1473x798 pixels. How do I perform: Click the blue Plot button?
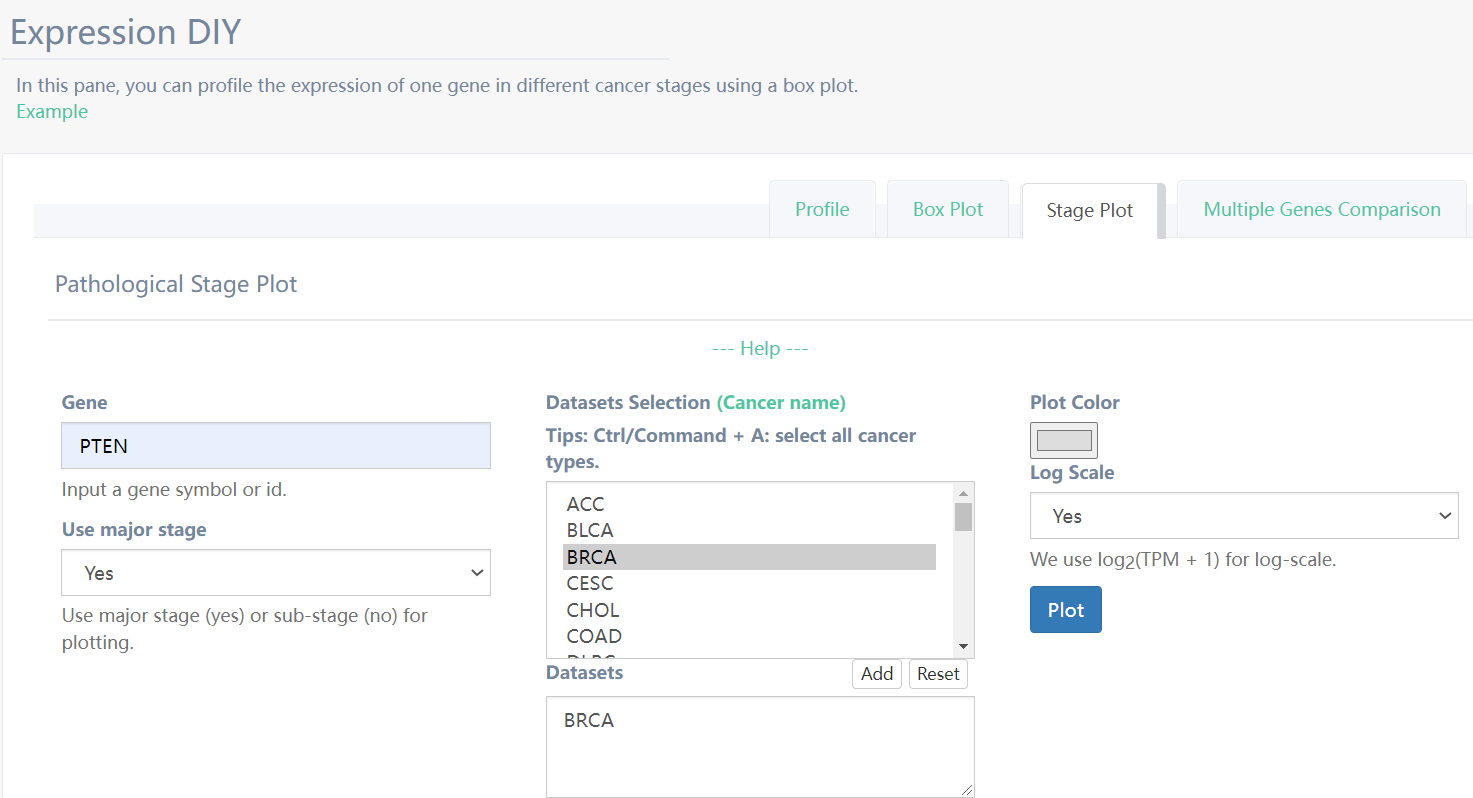pos(1065,610)
